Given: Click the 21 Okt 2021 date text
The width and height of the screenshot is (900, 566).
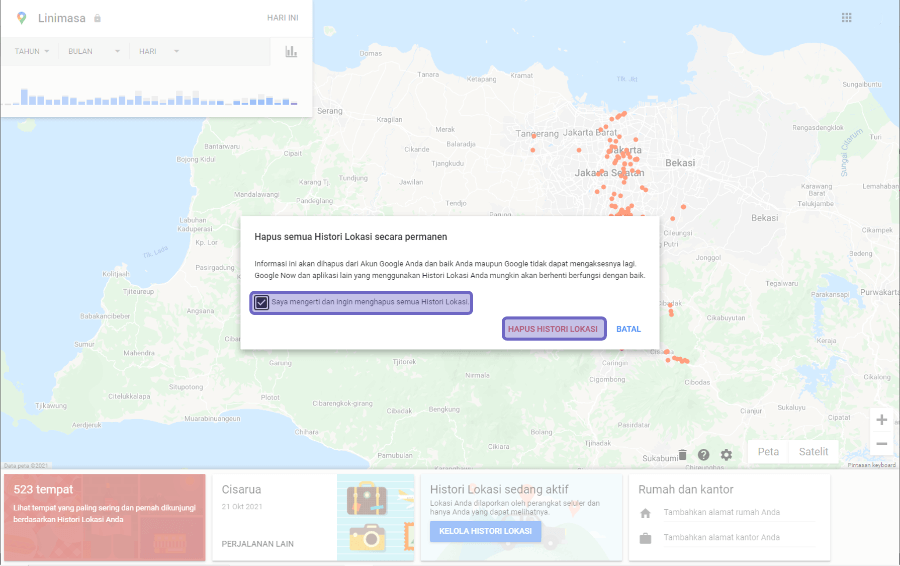Looking at the screenshot, I should point(242,506).
